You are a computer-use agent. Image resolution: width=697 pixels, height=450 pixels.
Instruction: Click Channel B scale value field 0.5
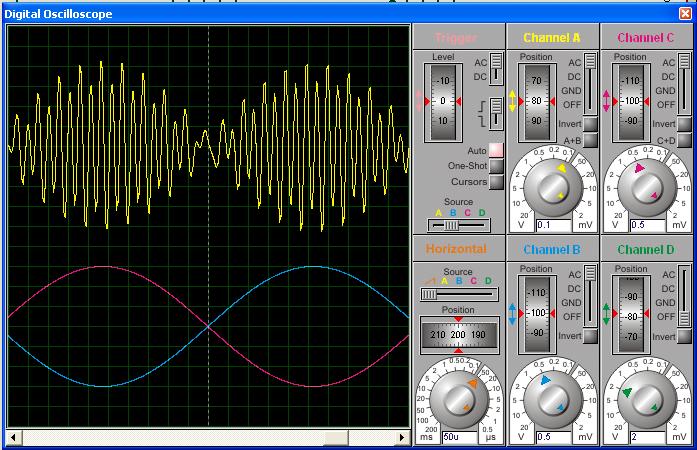[x=554, y=437]
